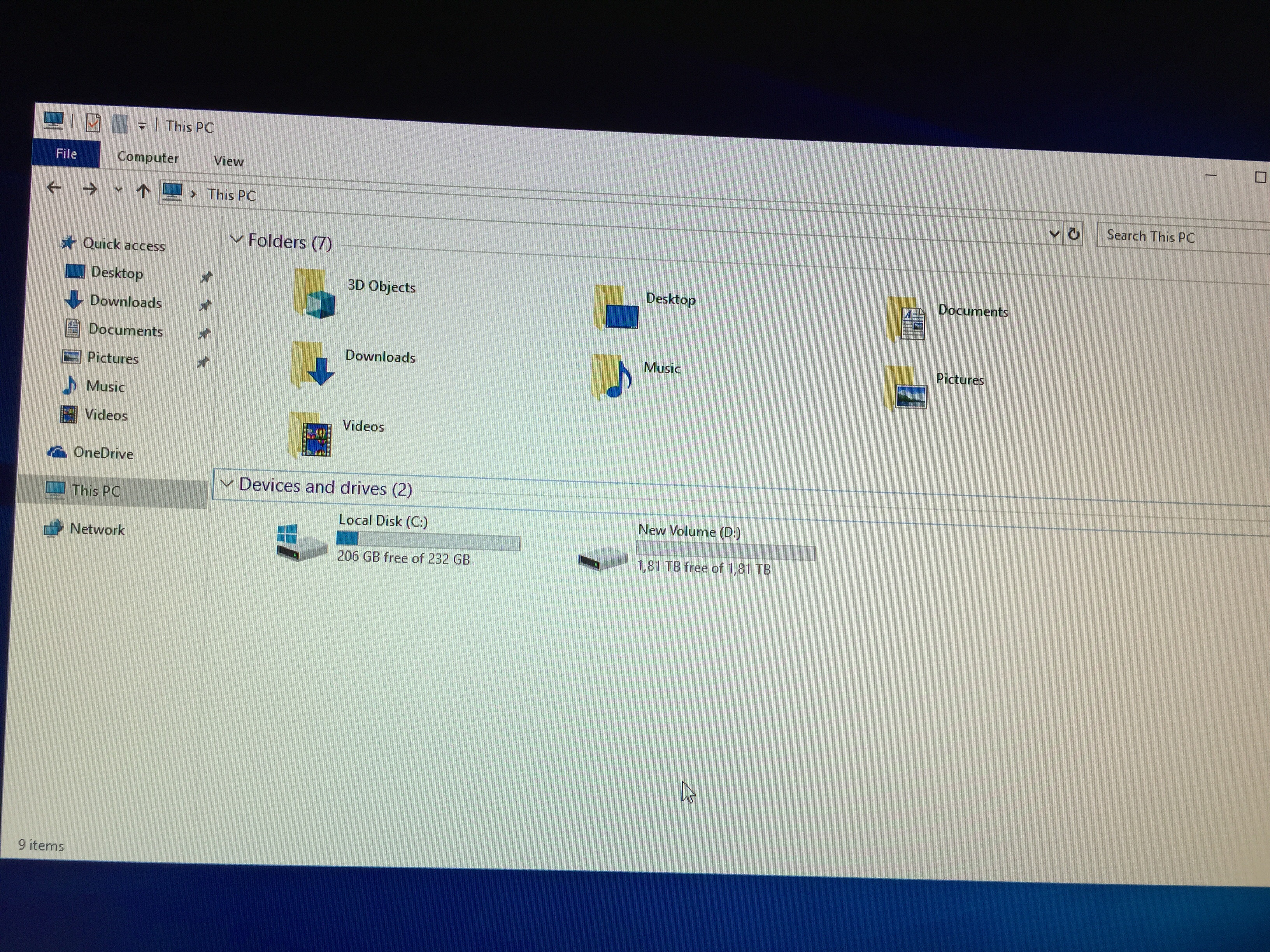Screen dimensions: 1270x952
Task: Click the Forward navigation arrow
Action: [x=89, y=189]
